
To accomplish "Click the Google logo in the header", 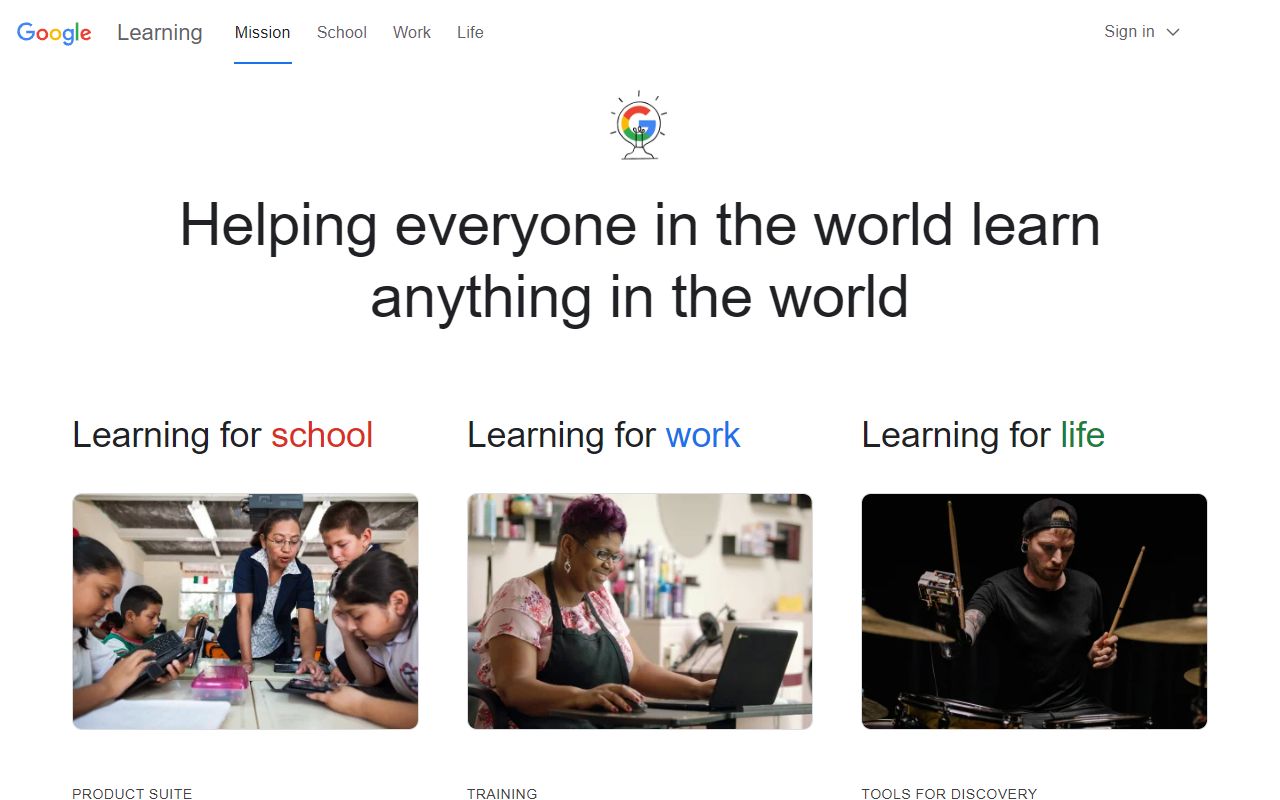I will point(54,33).
